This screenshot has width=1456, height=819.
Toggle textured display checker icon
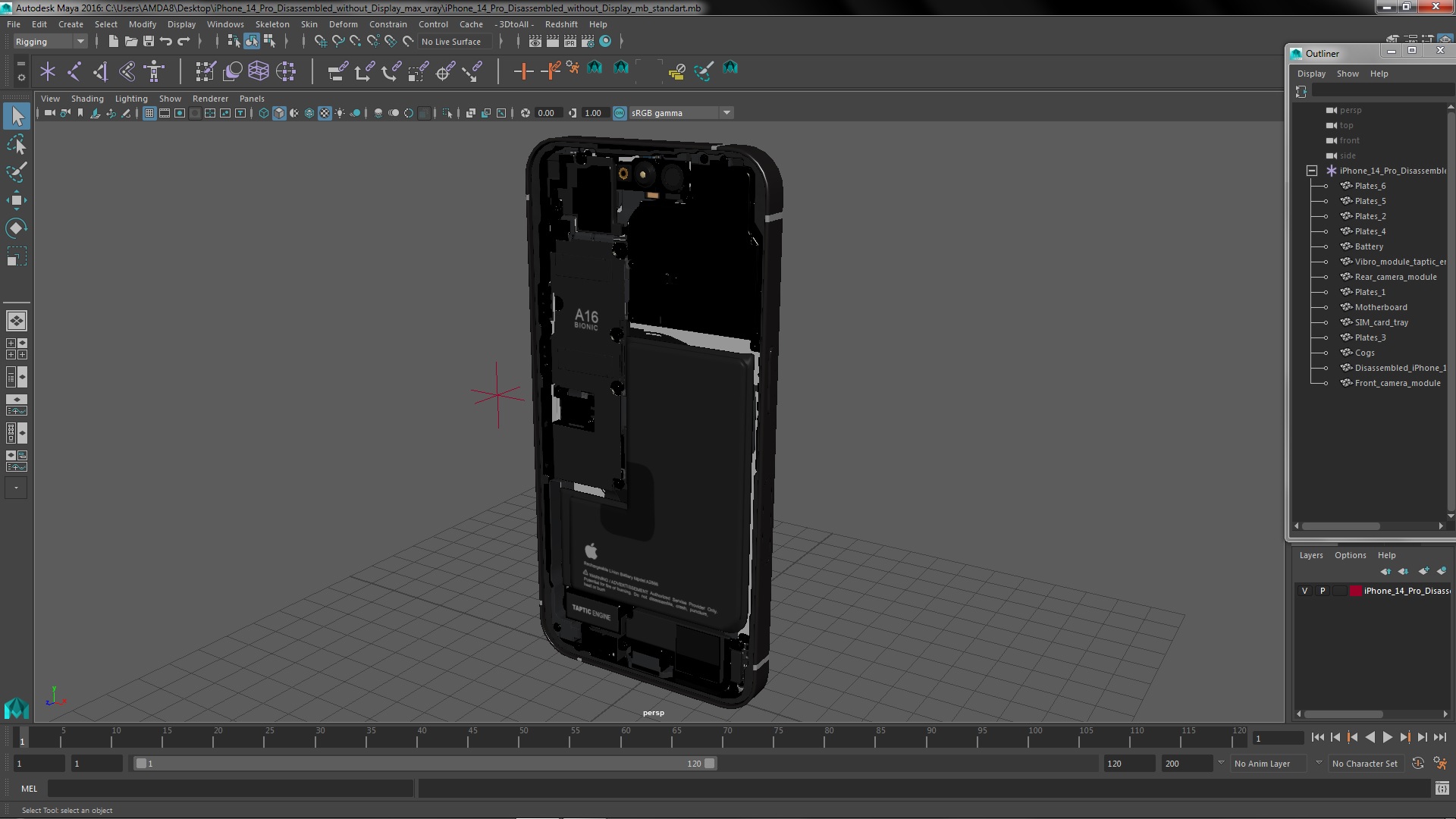coord(325,113)
